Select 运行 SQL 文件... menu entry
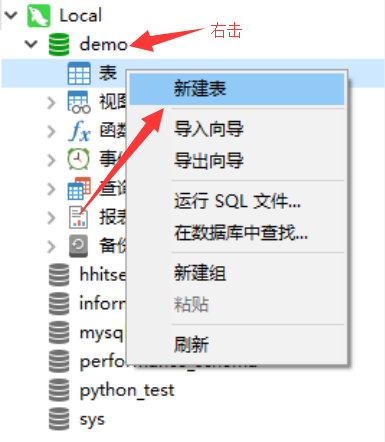Screen dimensions: 385x442 (x=237, y=201)
